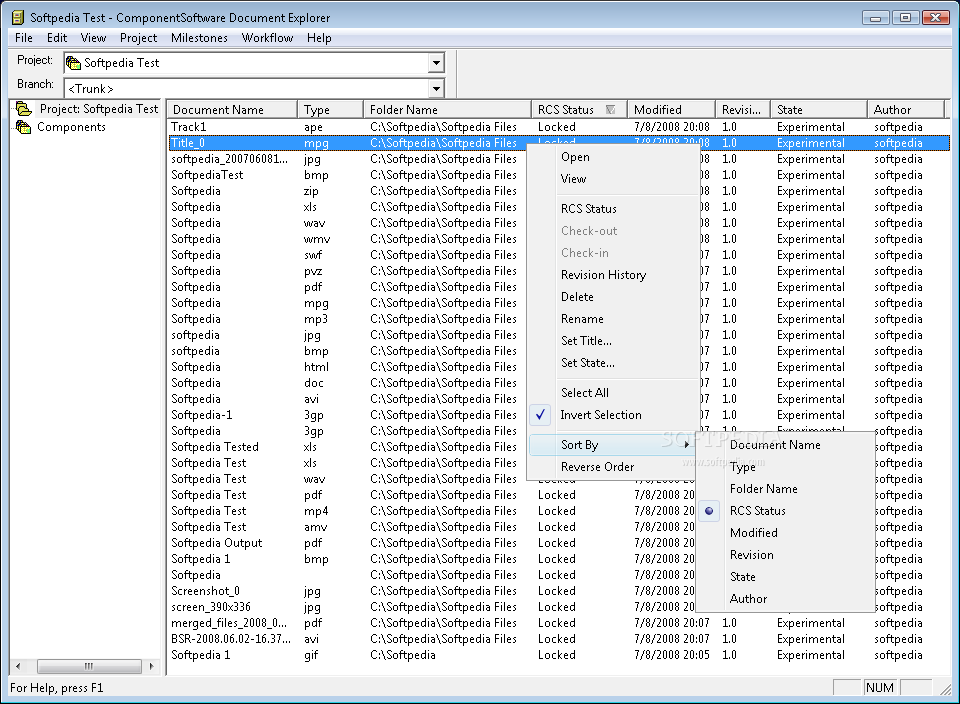Click the Document Name column header
Viewport: 960px width, 704px height.
point(232,110)
